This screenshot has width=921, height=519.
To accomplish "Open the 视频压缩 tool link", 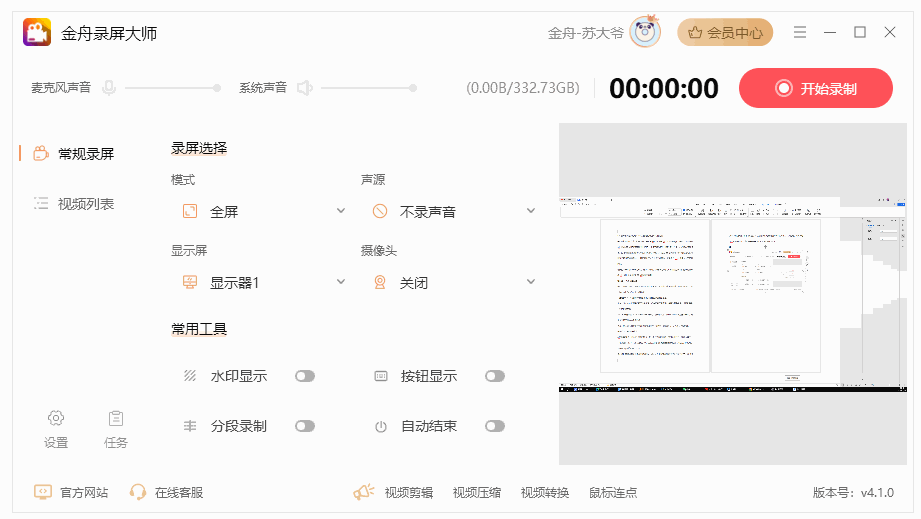I will (x=477, y=493).
